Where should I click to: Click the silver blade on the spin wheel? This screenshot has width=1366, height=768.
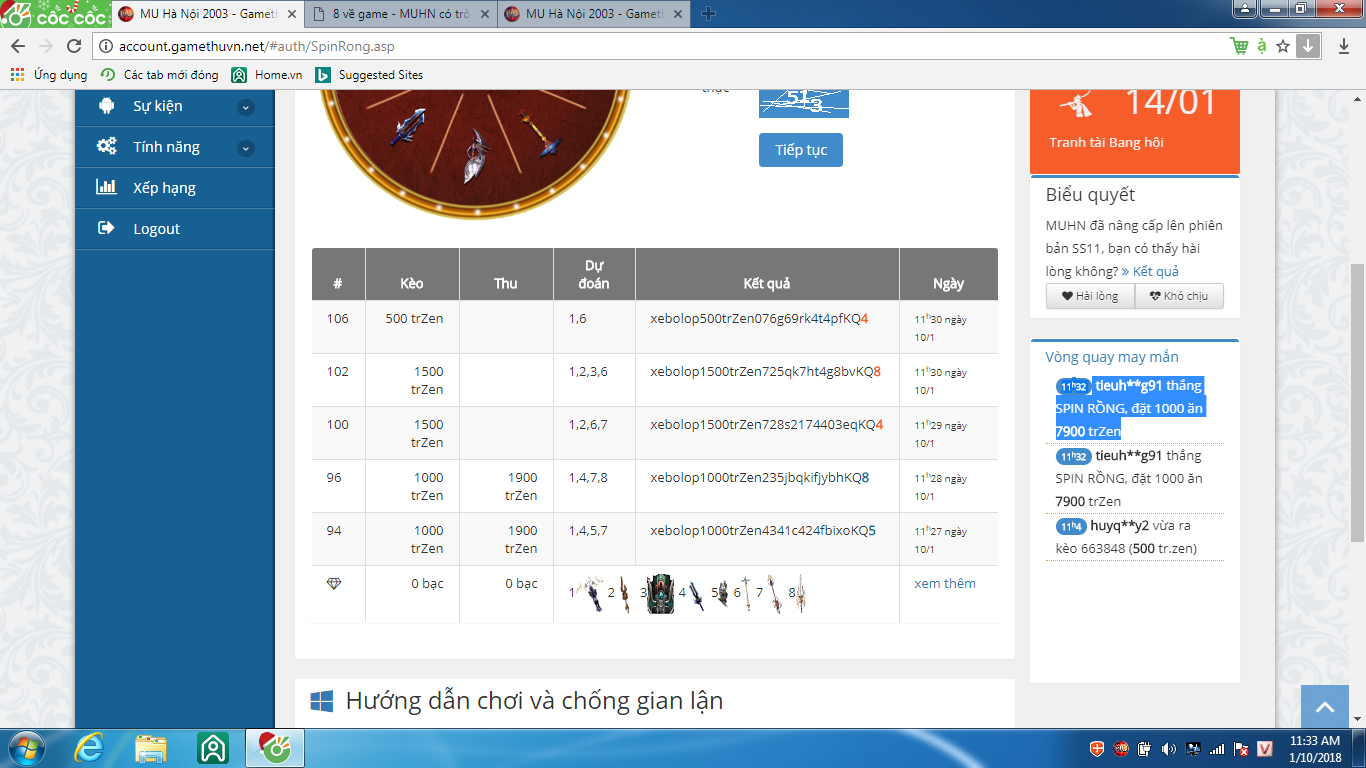[475, 156]
